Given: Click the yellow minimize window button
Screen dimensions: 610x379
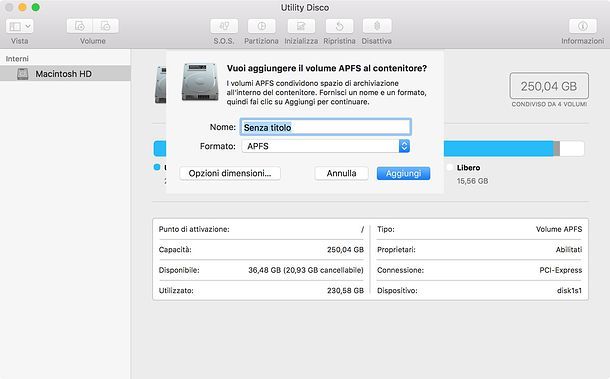Looking at the screenshot, I should [x=23, y=7].
